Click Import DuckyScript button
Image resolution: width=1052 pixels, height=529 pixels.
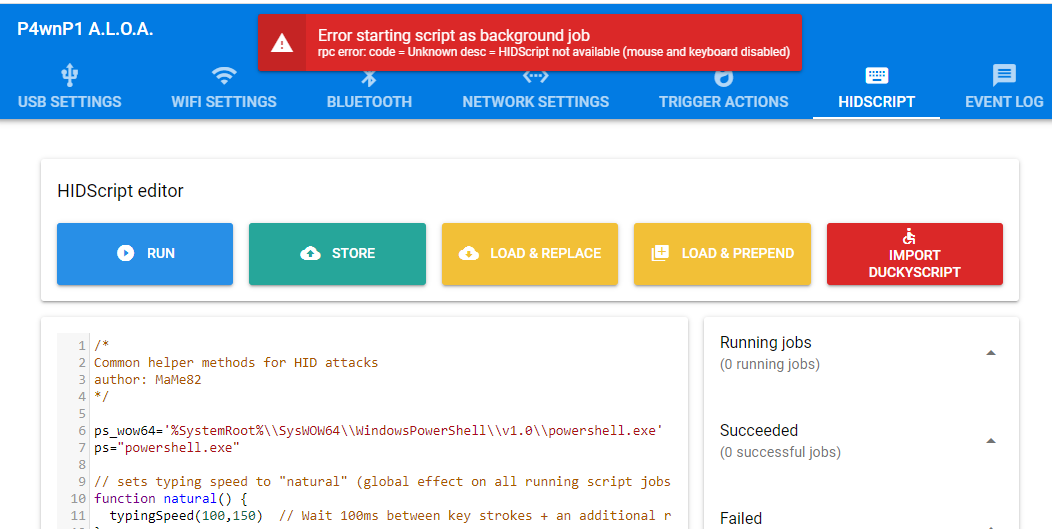[914, 254]
